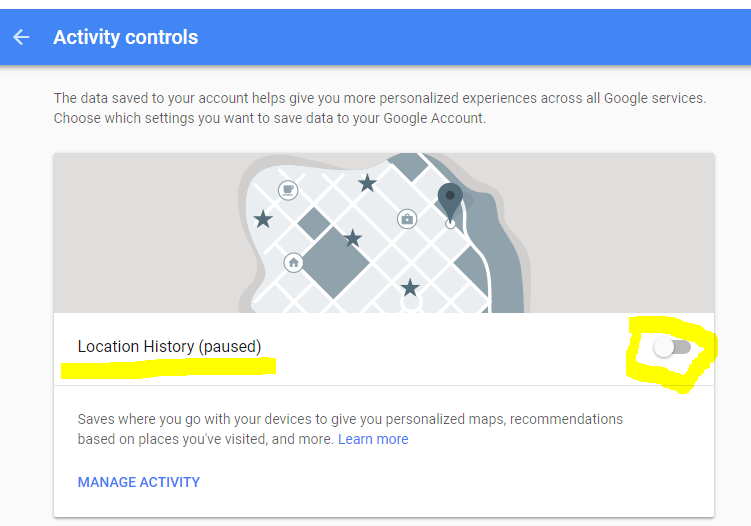Select the dark location pin marker
The height and width of the screenshot is (526, 751).
(450, 197)
